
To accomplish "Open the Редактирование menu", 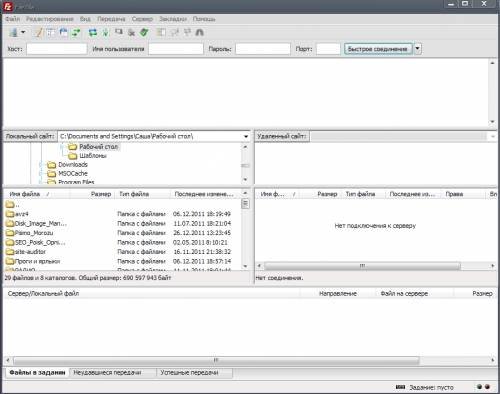I will (50, 19).
